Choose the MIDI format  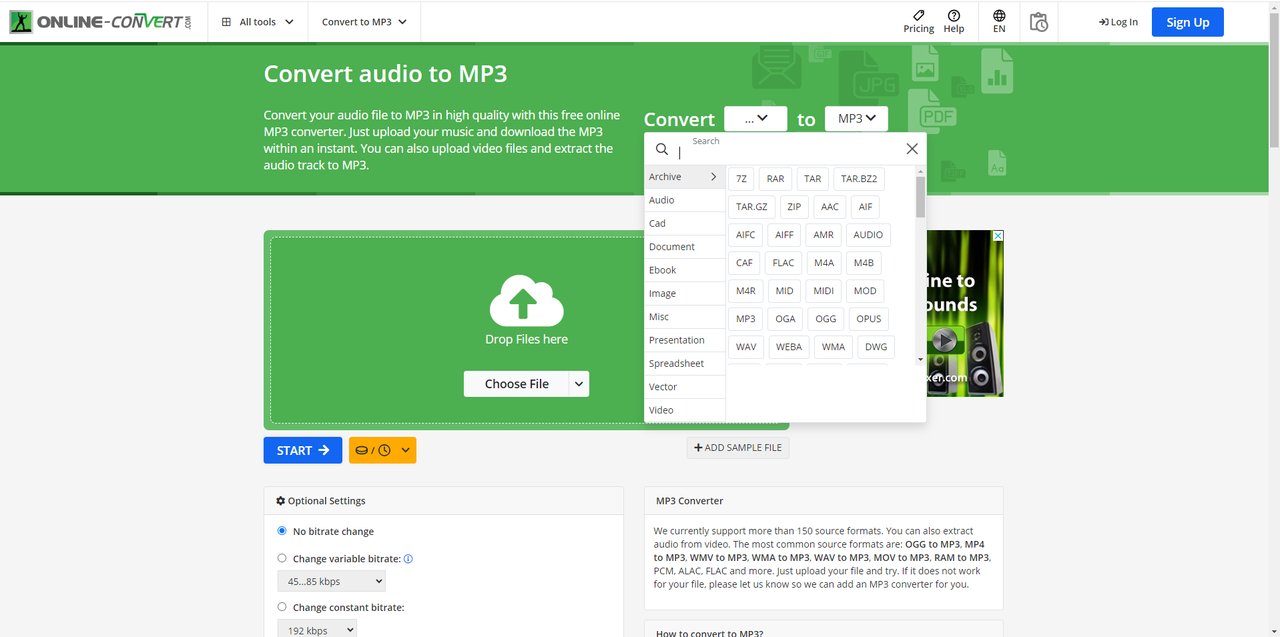pyautogui.click(x=824, y=291)
